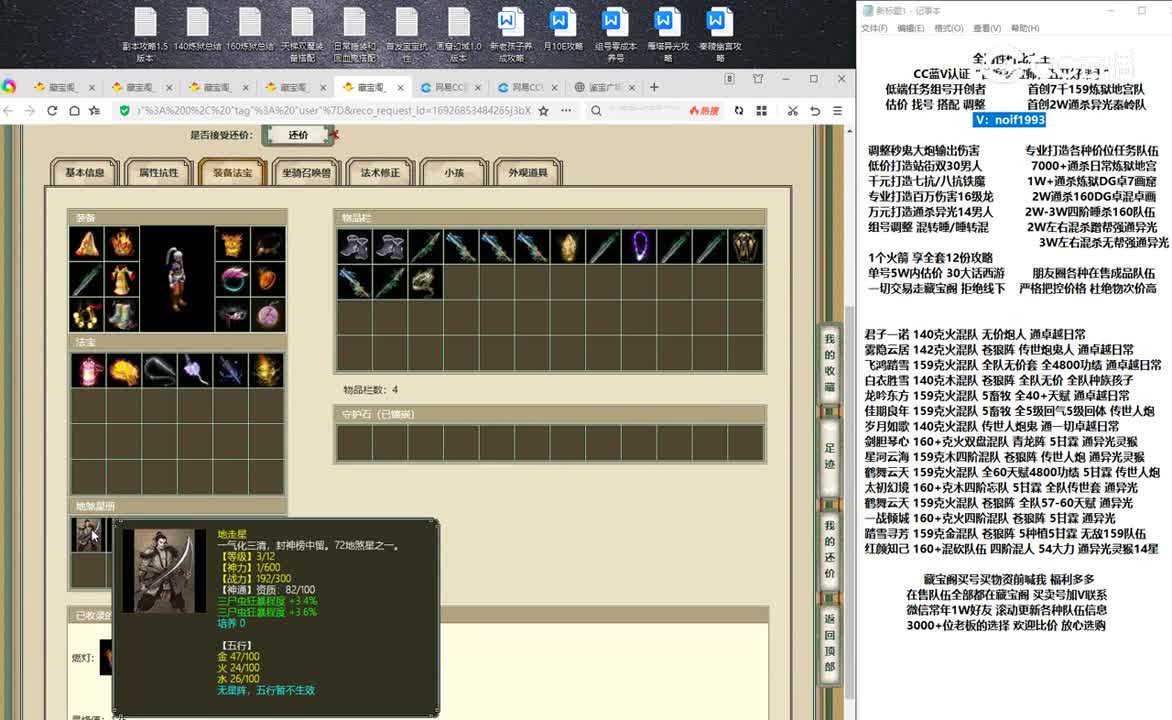The image size is (1172, 720).
Task: Open Notepad's 帮助(H) menu
Action: pyautogui.click(x=1025, y=28)
